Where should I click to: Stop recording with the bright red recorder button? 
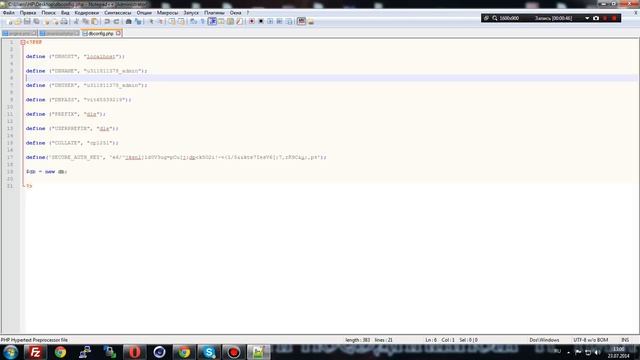click(x=614, y=18)
